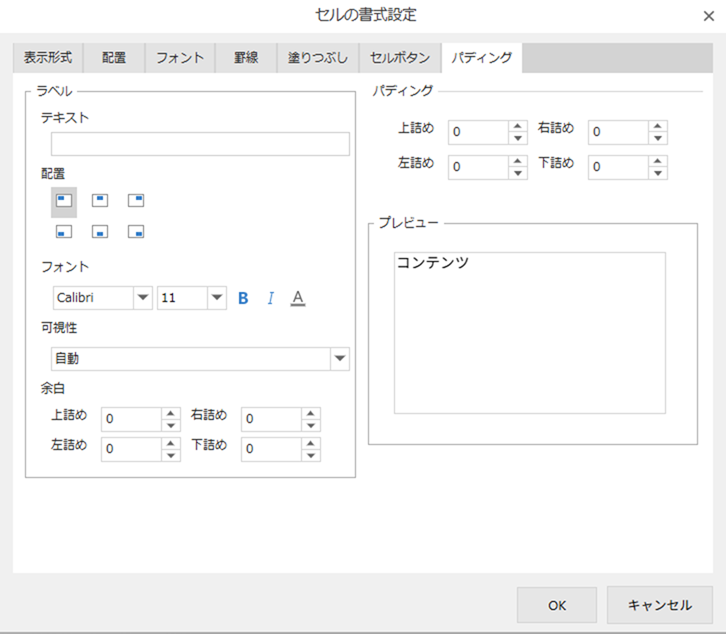Expand the 可視性 dropdown showing 自動
The width and height of the screenshot is (726, 634).
tap(340, 359)
